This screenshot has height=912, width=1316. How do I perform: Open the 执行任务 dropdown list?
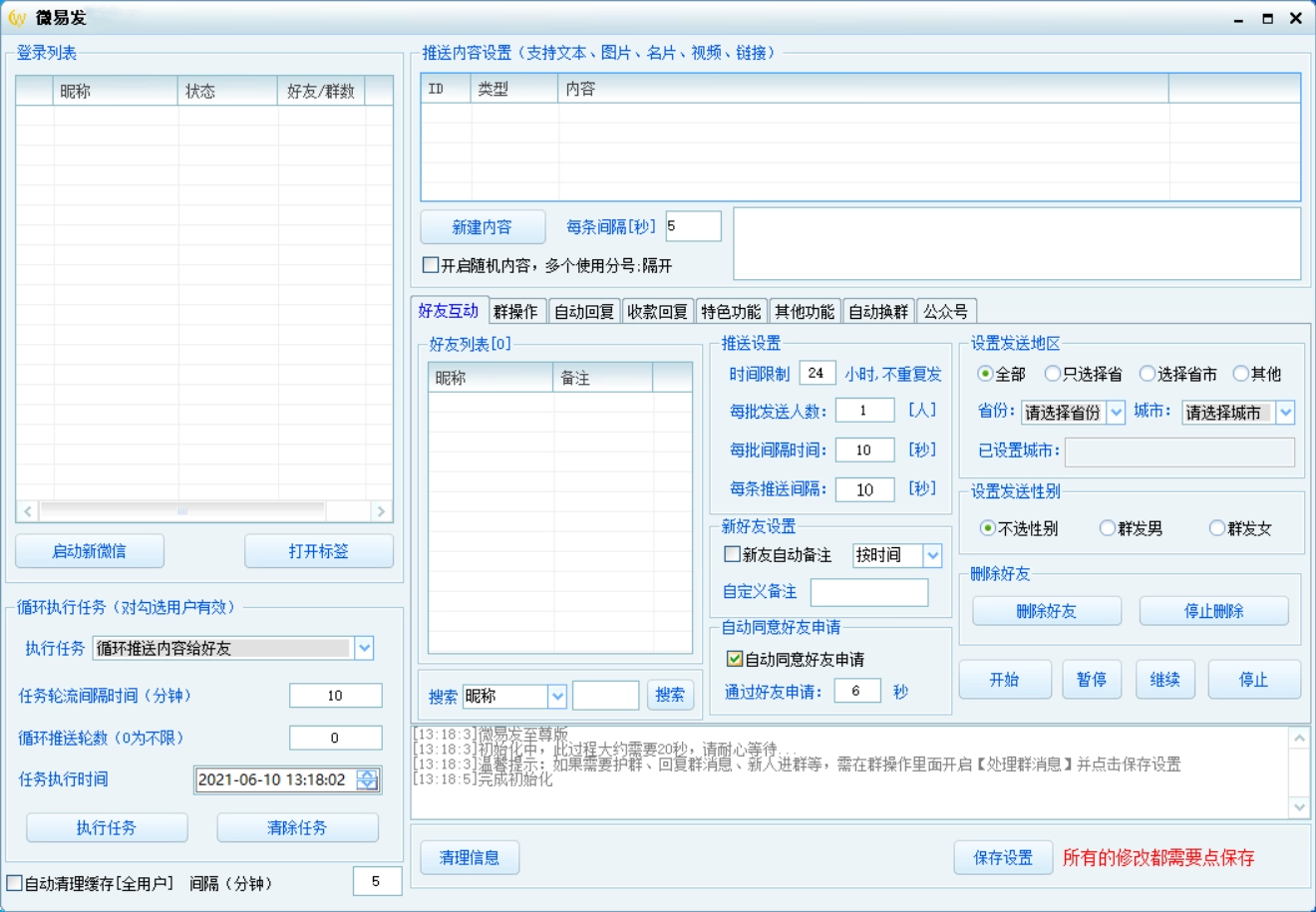pos(364,648)
